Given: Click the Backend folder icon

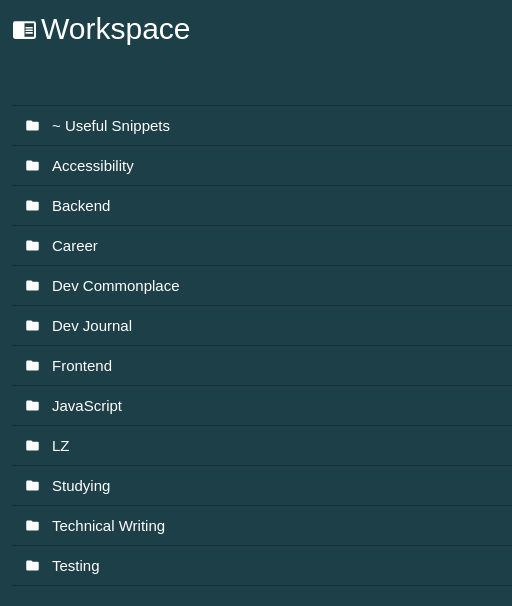Looking at the screenshot, I should pyautogui.click(x=32, y=206).
